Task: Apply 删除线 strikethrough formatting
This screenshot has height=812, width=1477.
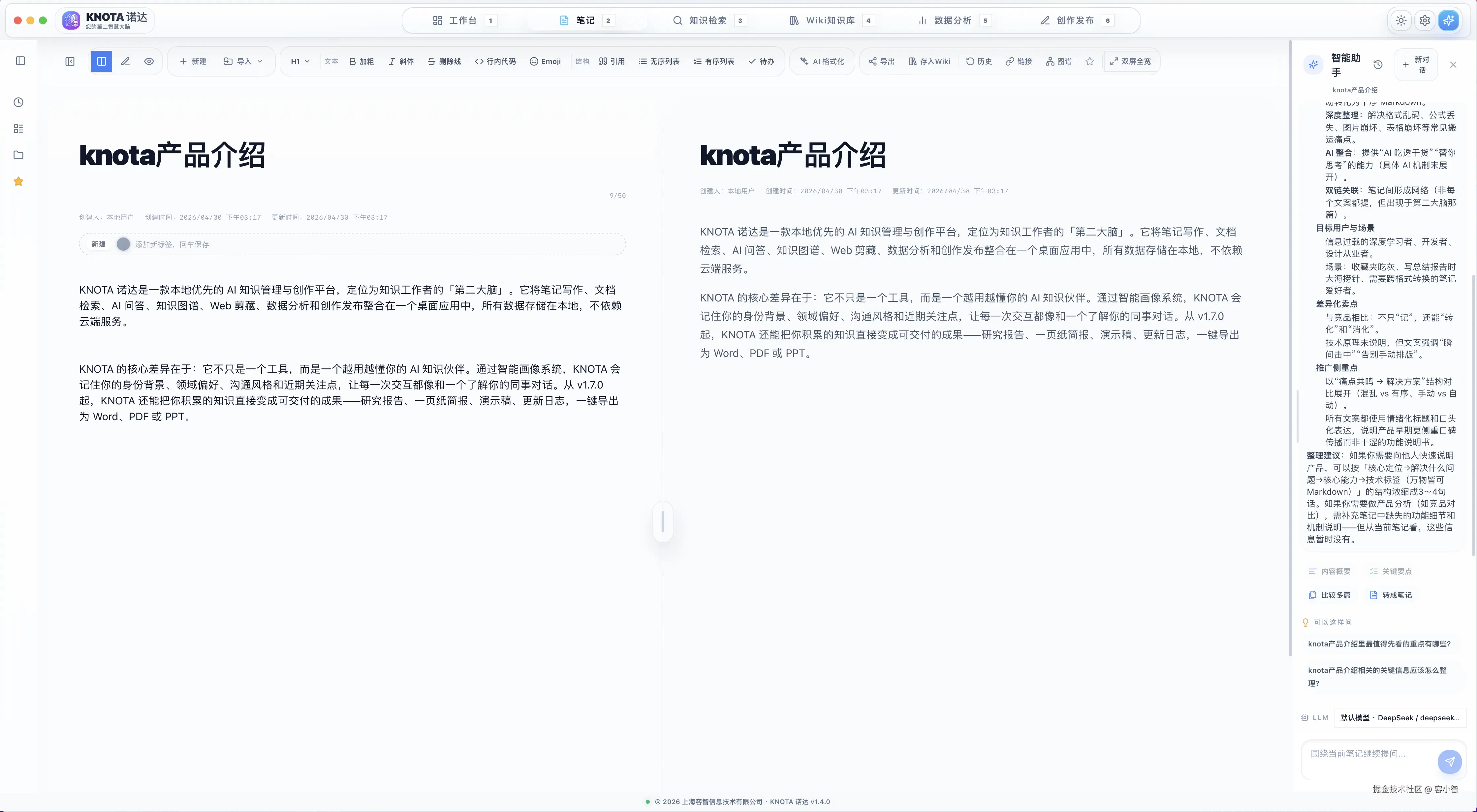Action: [444, 61]
